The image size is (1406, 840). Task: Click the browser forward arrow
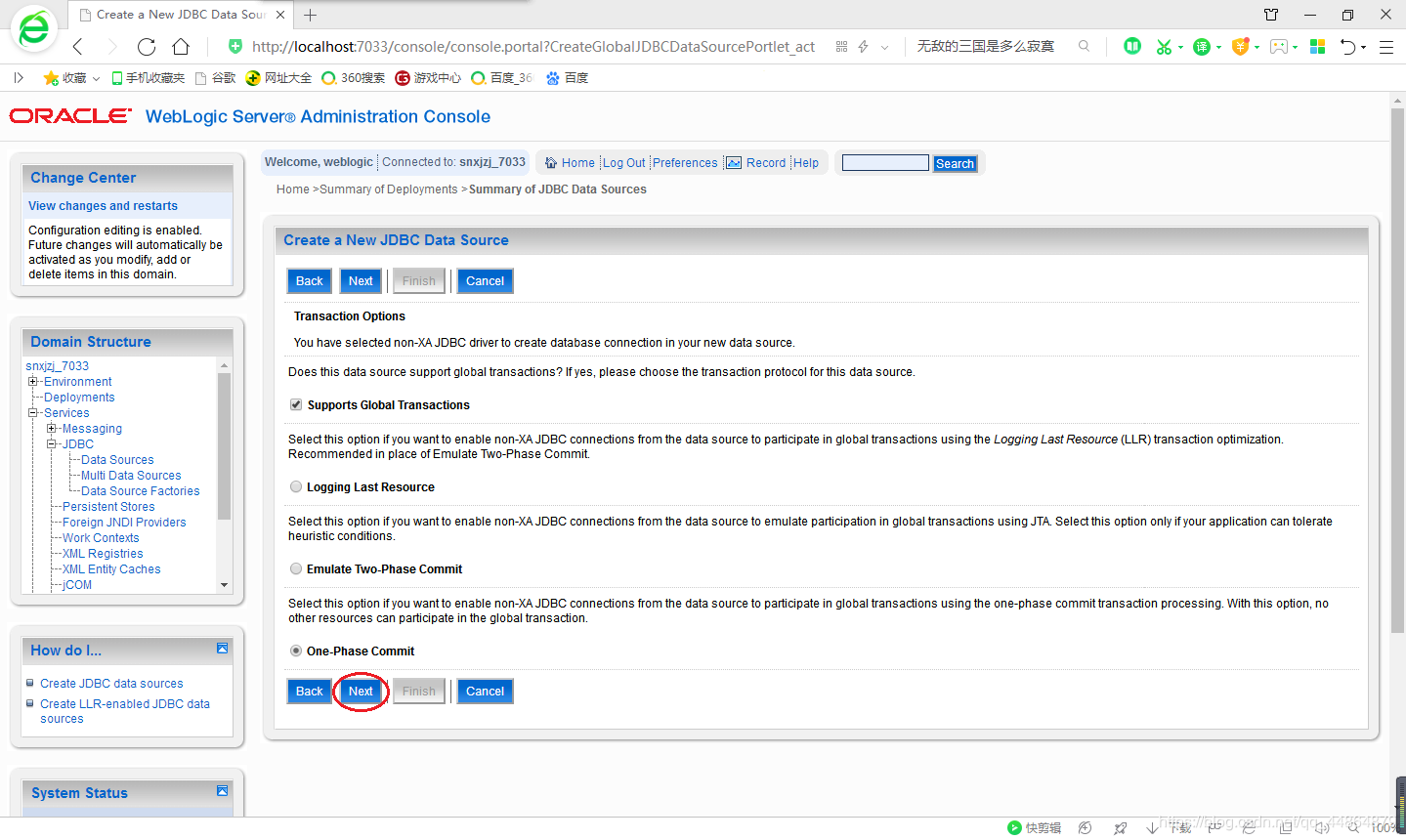[x=111, y=46]
